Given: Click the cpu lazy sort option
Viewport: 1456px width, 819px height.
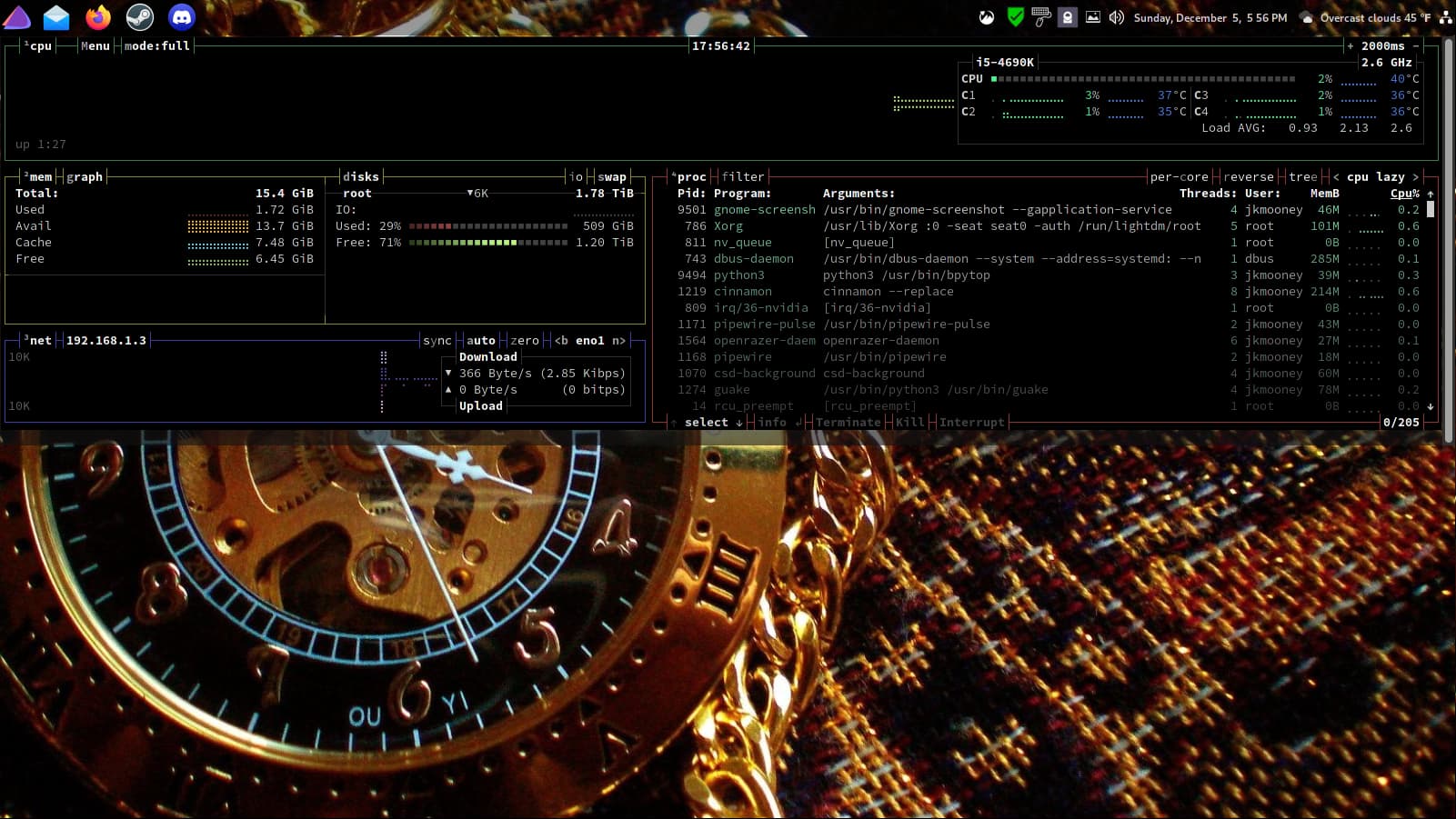Looking at the screenshot, I should point(1376,176).
